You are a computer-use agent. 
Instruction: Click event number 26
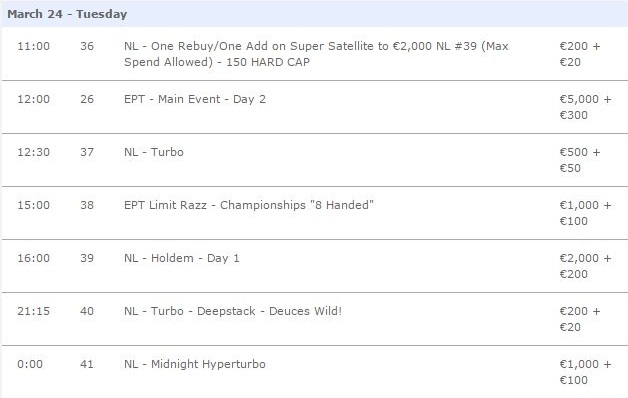tap(87, 99)
